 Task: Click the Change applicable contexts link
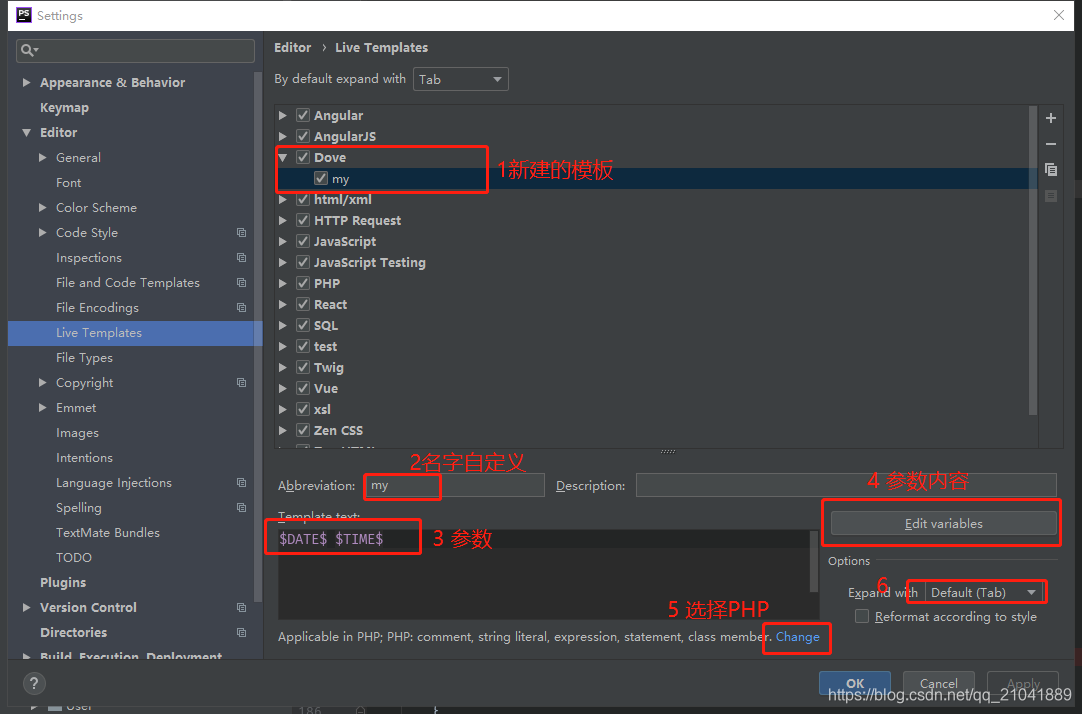(797, 637)
